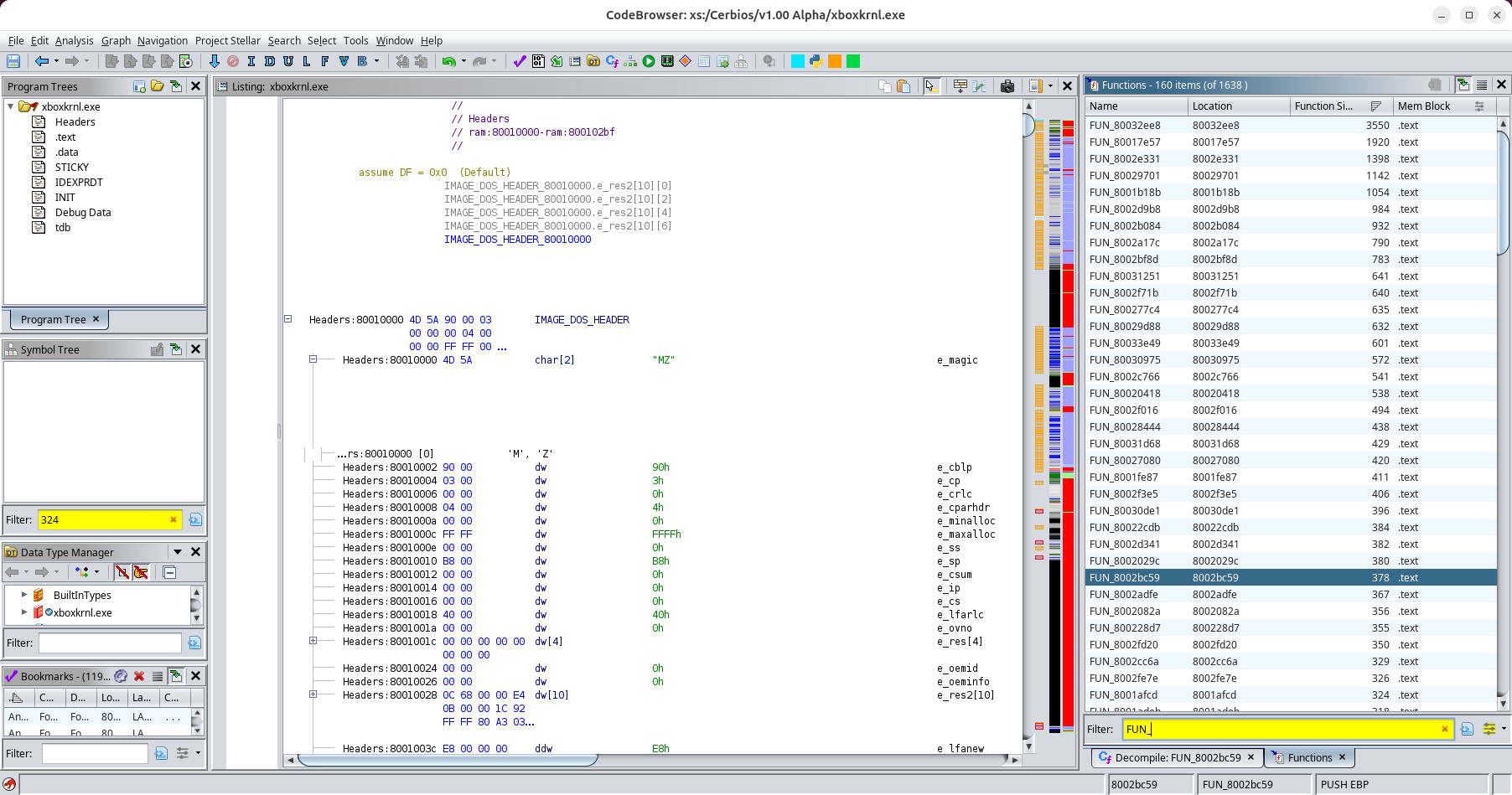The width and height of the screenshot is (1512, 795).
Task: Switch to the Decompile: FUN_8002bc59 tab
Action: 1177,757
